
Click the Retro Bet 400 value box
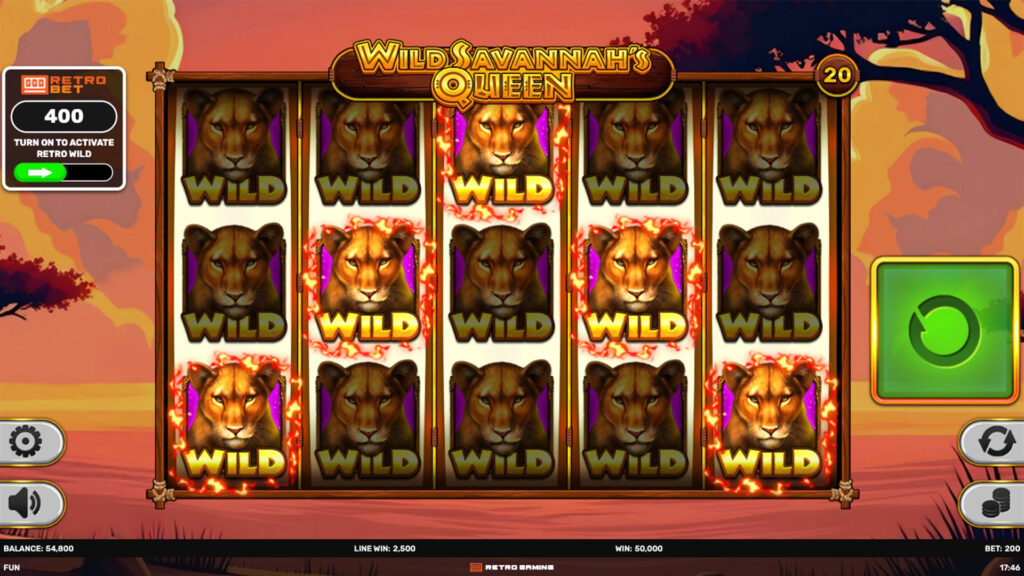click(64, 116)
